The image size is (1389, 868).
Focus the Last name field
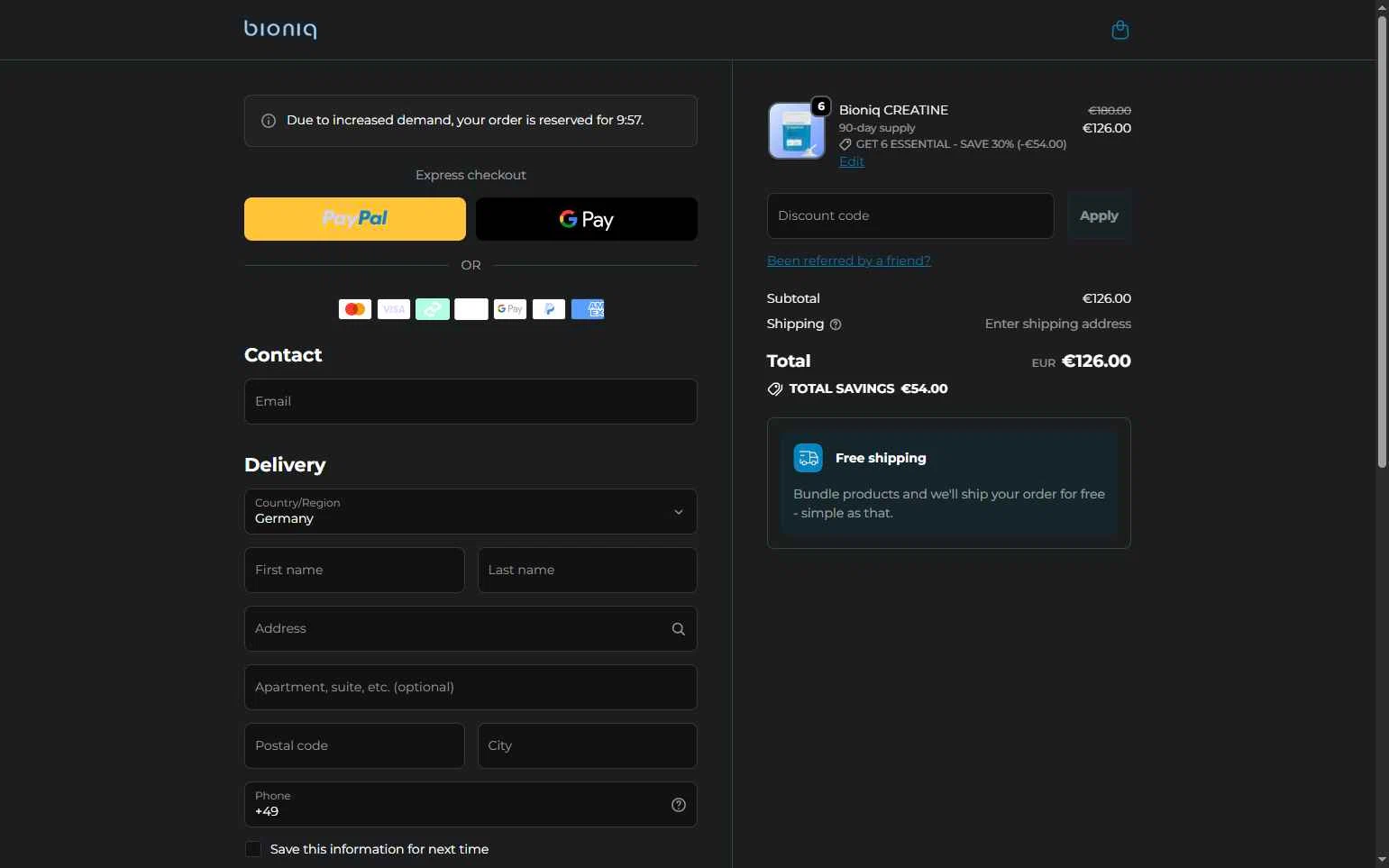pyautogui.click(x=588, y=570)
